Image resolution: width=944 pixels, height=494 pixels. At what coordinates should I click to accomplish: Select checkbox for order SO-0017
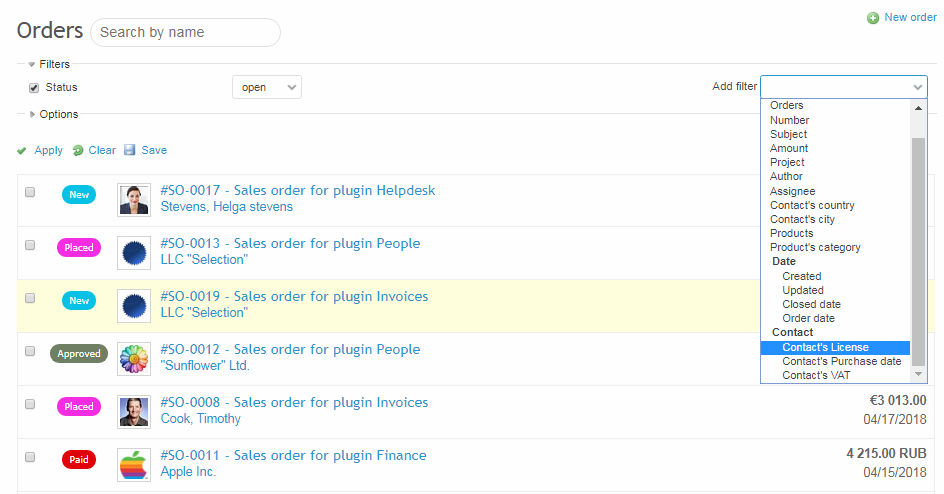click(30, 192)
